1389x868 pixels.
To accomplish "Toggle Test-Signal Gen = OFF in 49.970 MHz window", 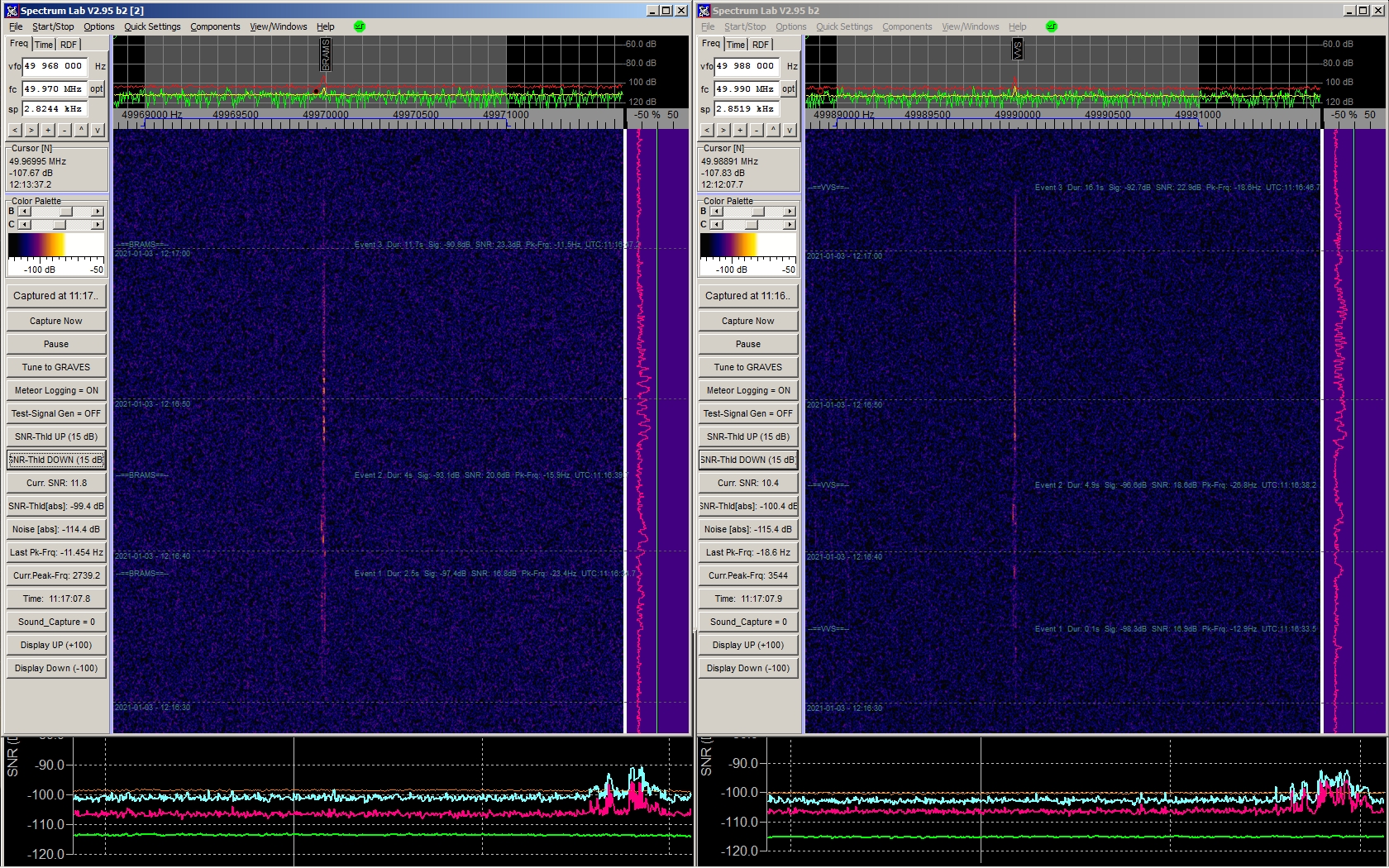I will [56, 413].
